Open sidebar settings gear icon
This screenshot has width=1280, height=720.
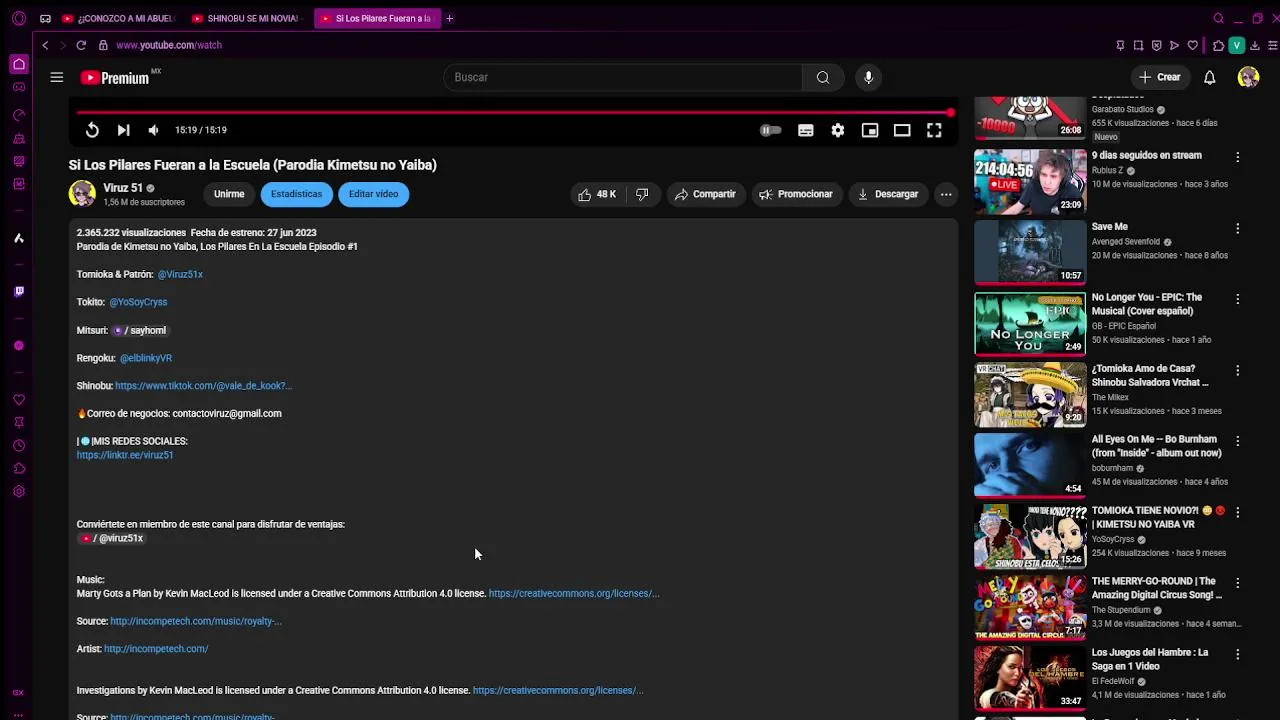[x=19, y=491]
